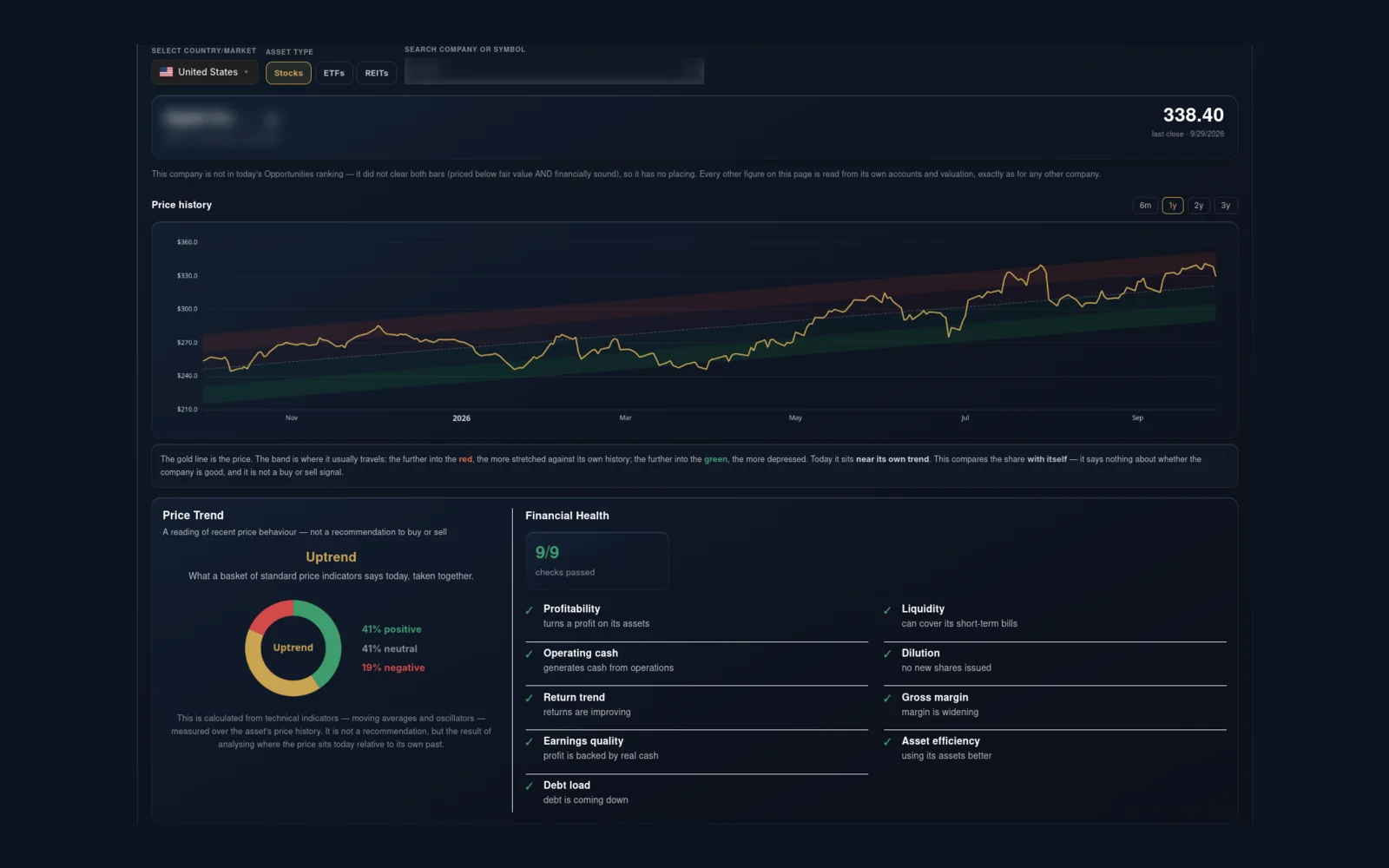Set price history range to 6m
1389x868 pixels.
click(x=1145, y=206)
